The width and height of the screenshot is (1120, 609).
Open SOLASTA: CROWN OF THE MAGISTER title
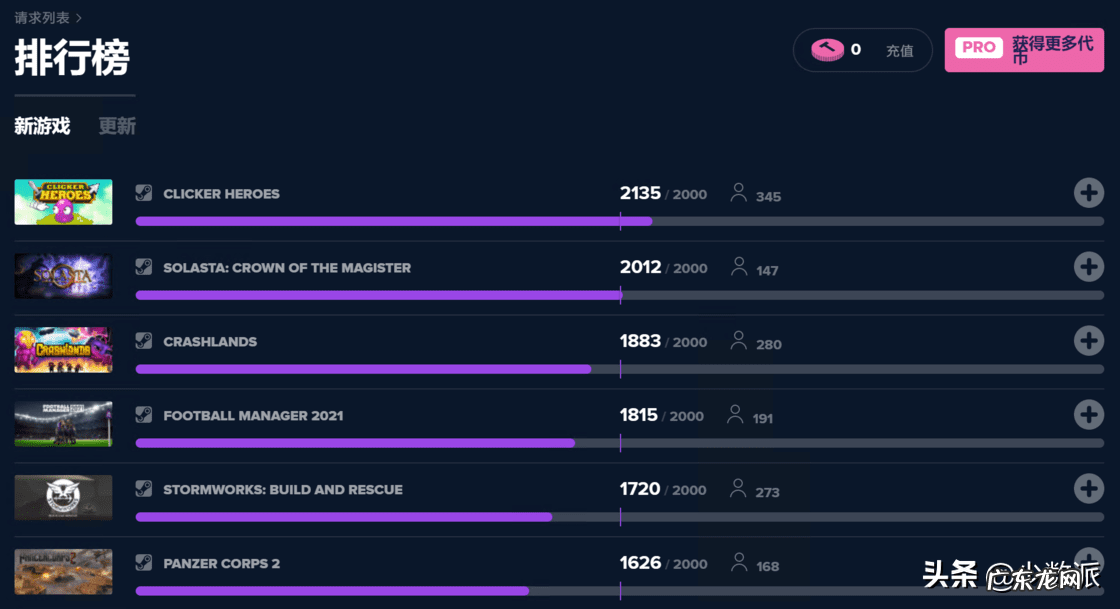coord(287,268)
